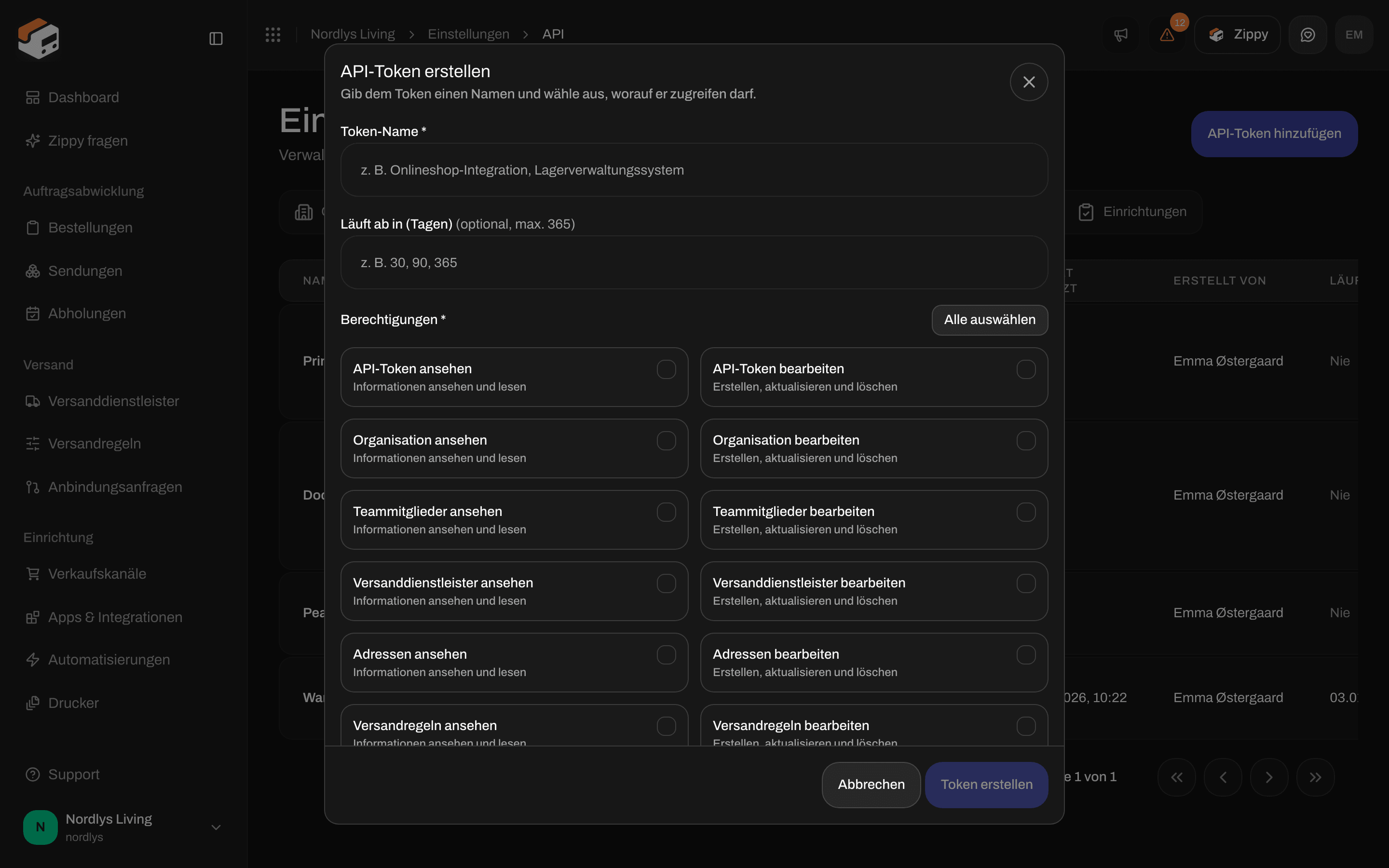Jump to first page double arrow

(x=1177, y=777)
